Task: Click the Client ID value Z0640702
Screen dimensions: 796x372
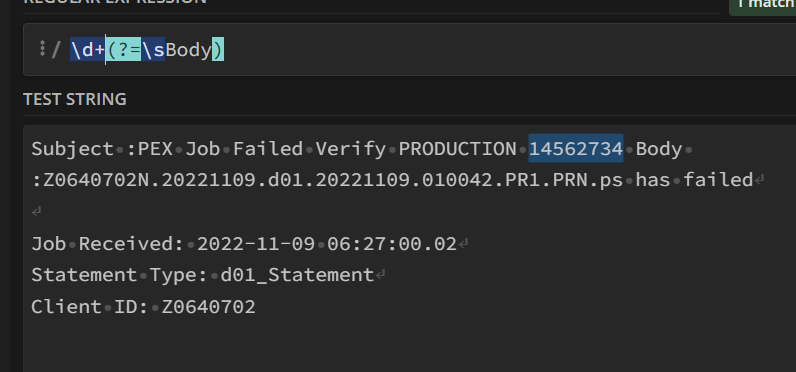Action: click(x=209, y=307)
